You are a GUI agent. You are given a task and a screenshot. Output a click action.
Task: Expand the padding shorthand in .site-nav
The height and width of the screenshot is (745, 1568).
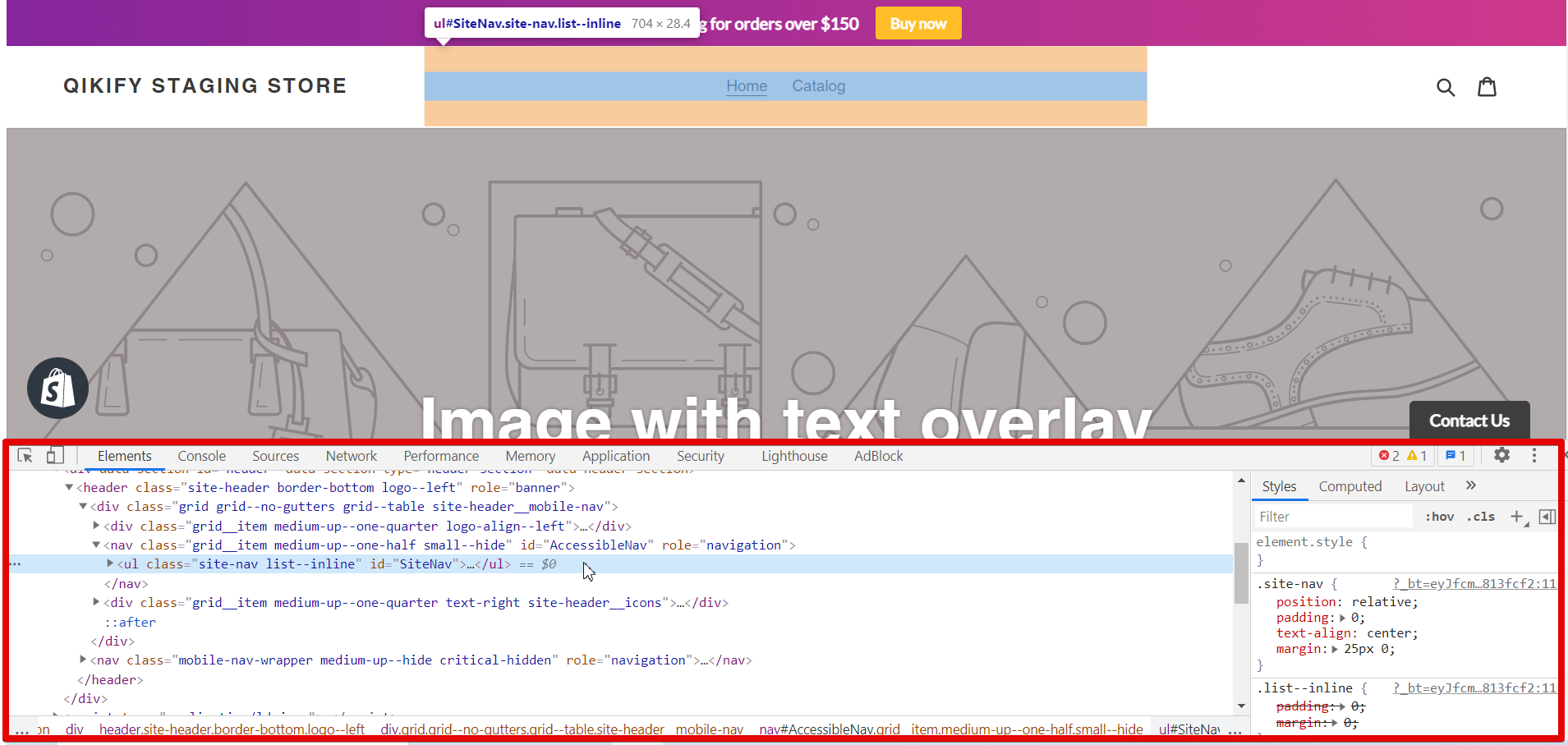click(x=1342, y=618)
